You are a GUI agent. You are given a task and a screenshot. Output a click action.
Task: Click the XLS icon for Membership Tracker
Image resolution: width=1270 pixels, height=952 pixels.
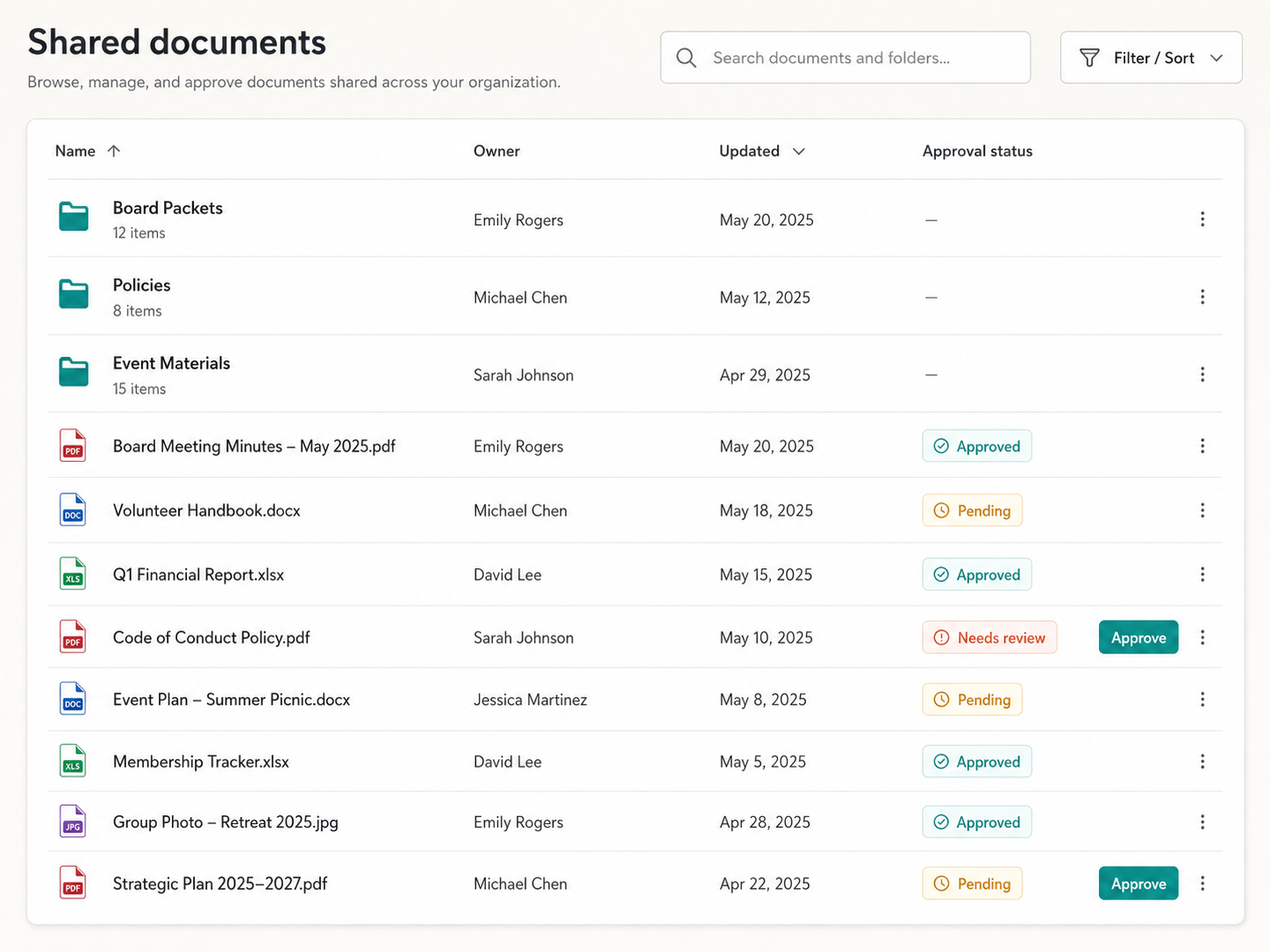(73, 761)
